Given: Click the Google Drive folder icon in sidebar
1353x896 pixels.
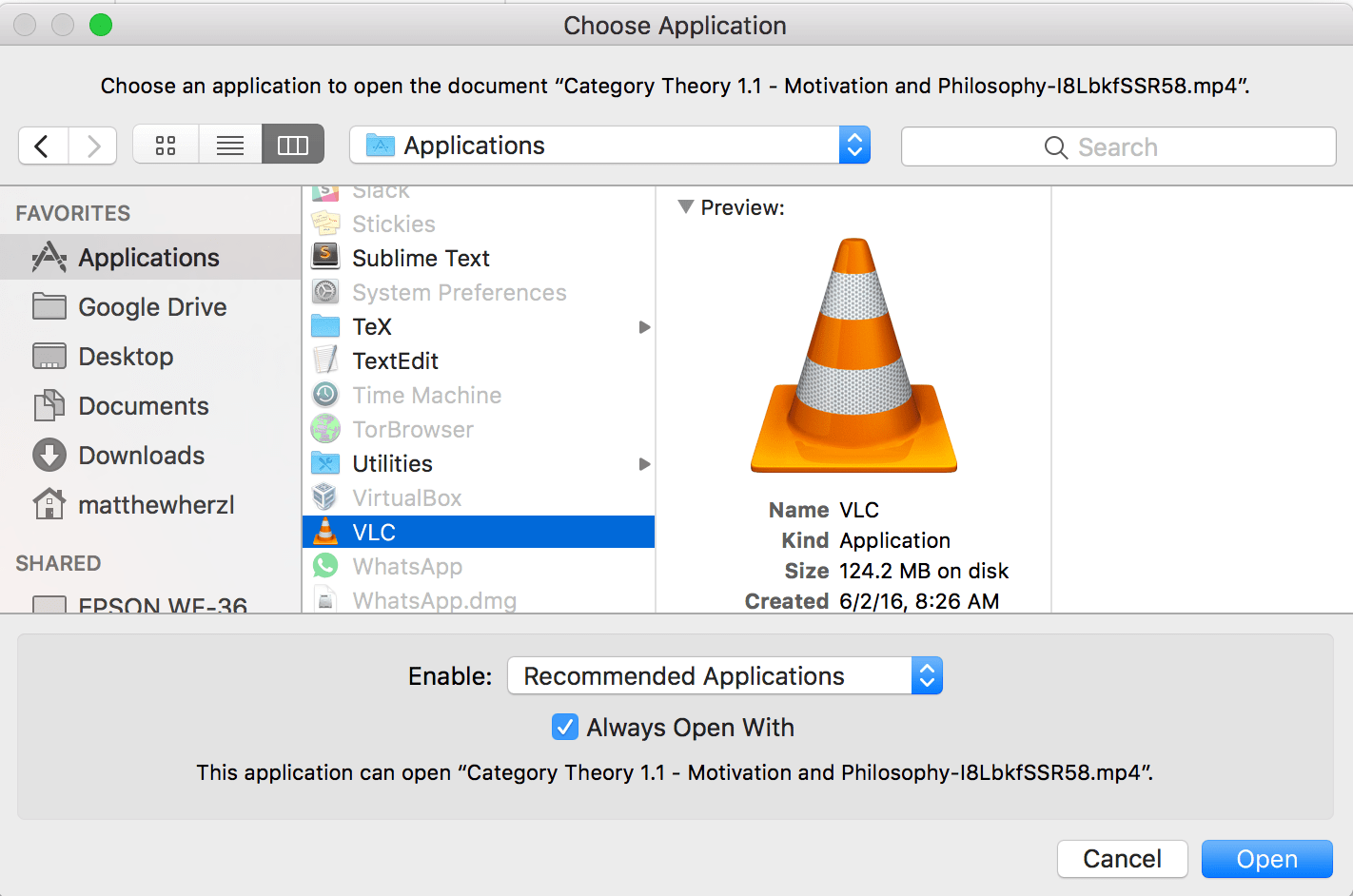Looking at the screenshot, I should [49, 306].
